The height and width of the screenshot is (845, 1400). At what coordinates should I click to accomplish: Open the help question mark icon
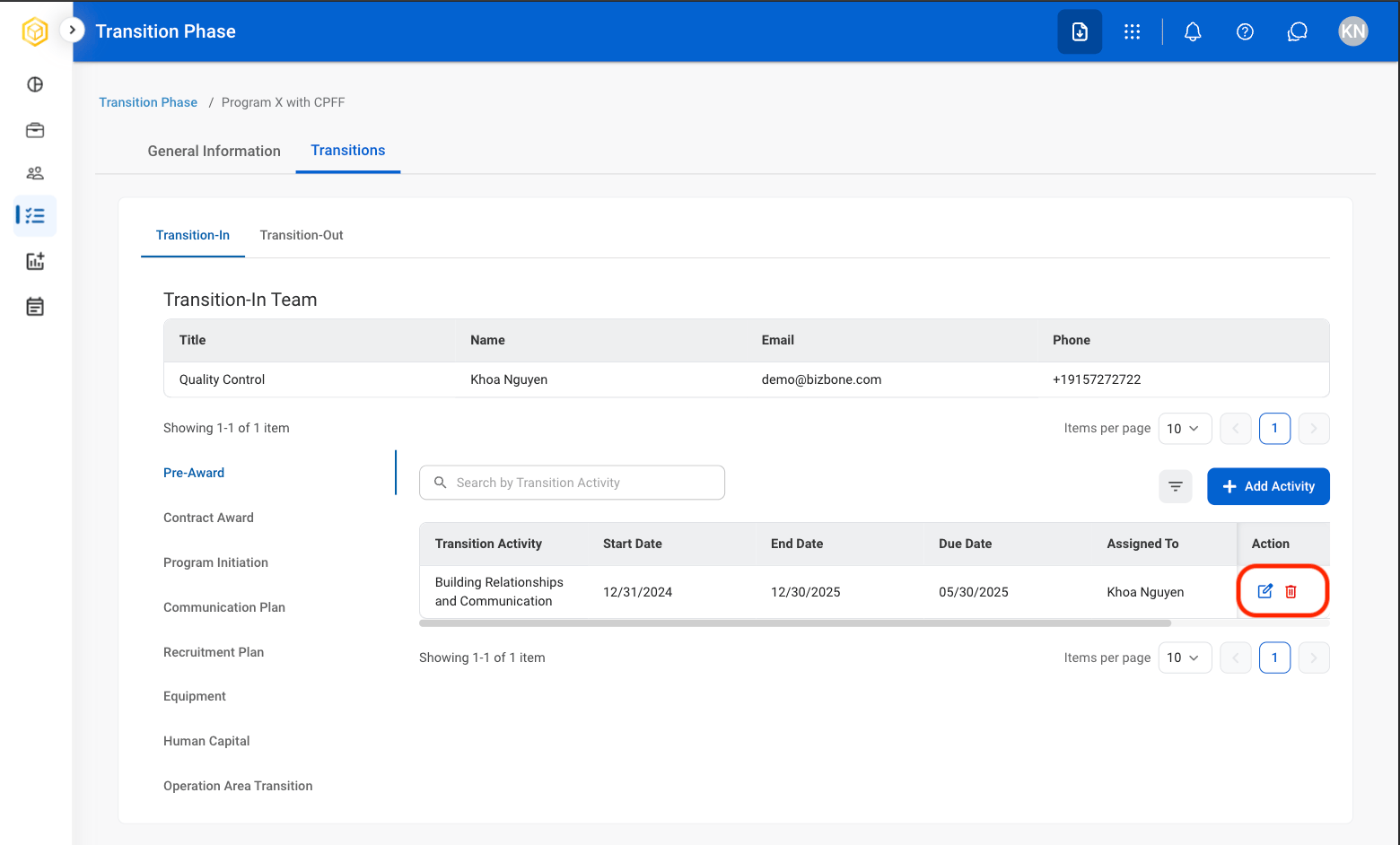[1245, 31]
